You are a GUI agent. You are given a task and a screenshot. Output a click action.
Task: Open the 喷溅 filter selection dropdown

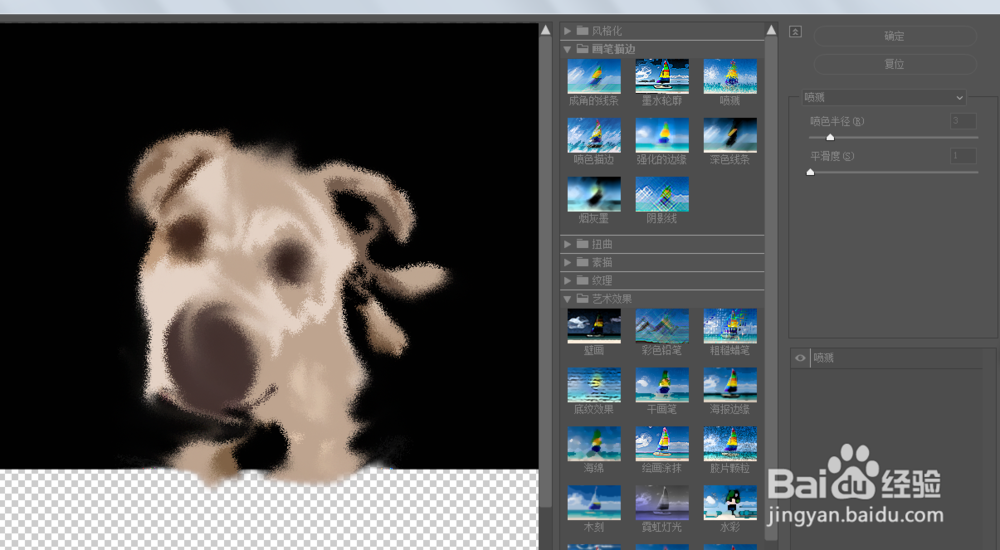pyautogui.click(x=884, y=98)
